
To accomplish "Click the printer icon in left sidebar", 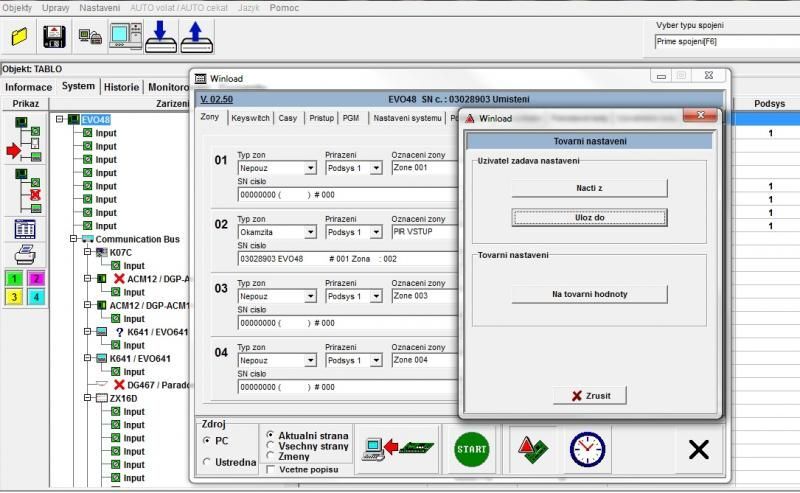I will pyautogui.click(x=25, y=252).
